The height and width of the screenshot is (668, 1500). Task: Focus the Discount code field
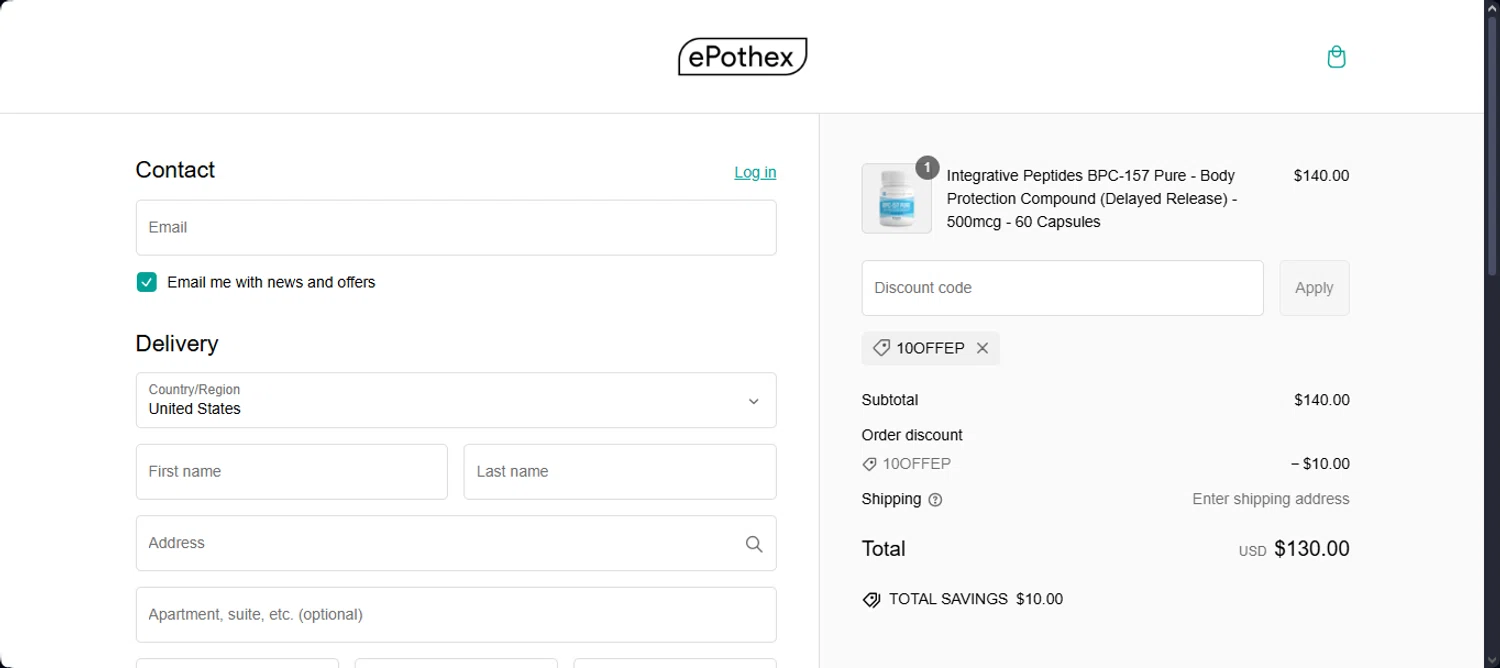coord(1062,288)
